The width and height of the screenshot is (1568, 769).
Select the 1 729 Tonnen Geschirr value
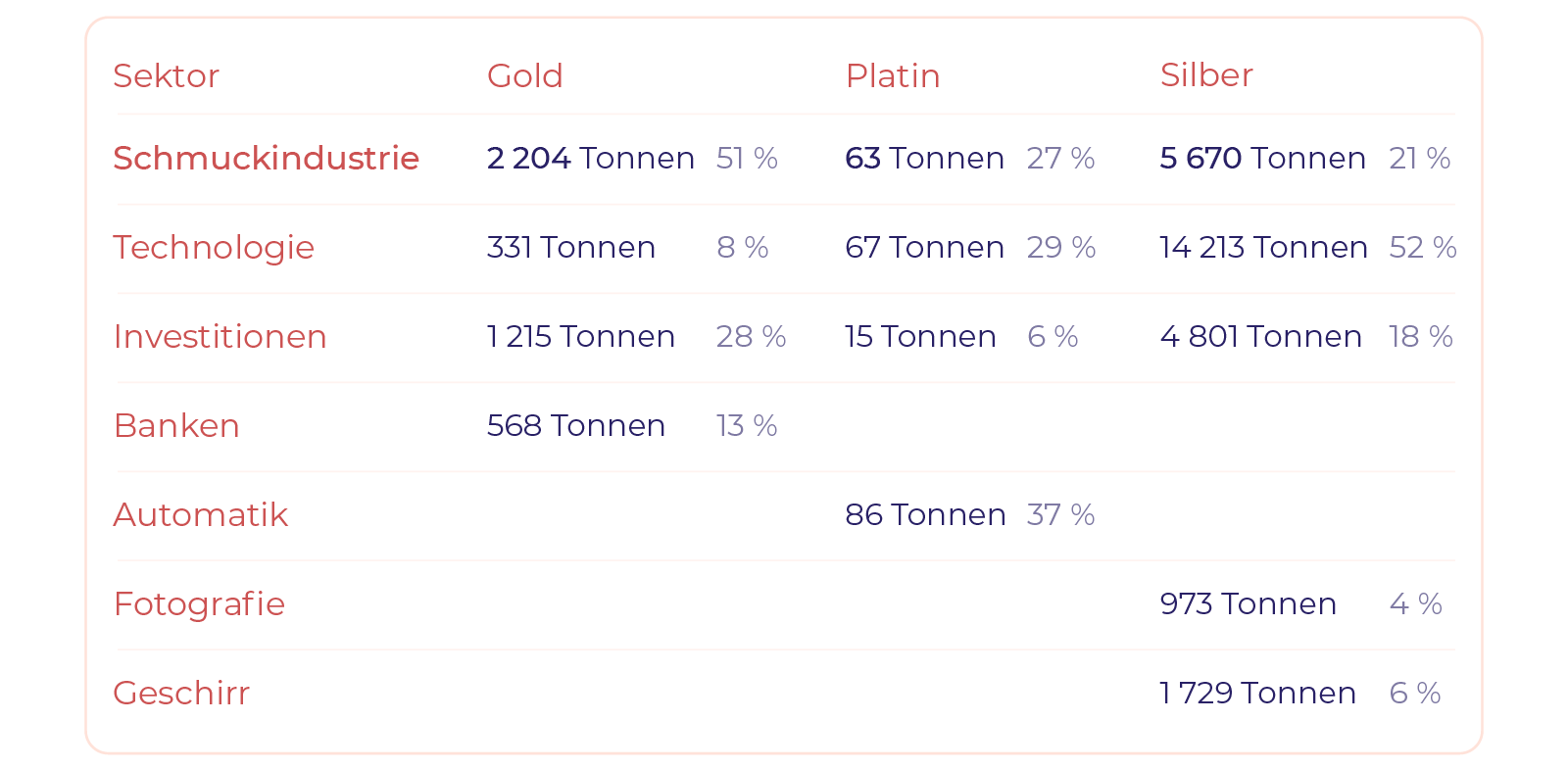coord(1257,693)
